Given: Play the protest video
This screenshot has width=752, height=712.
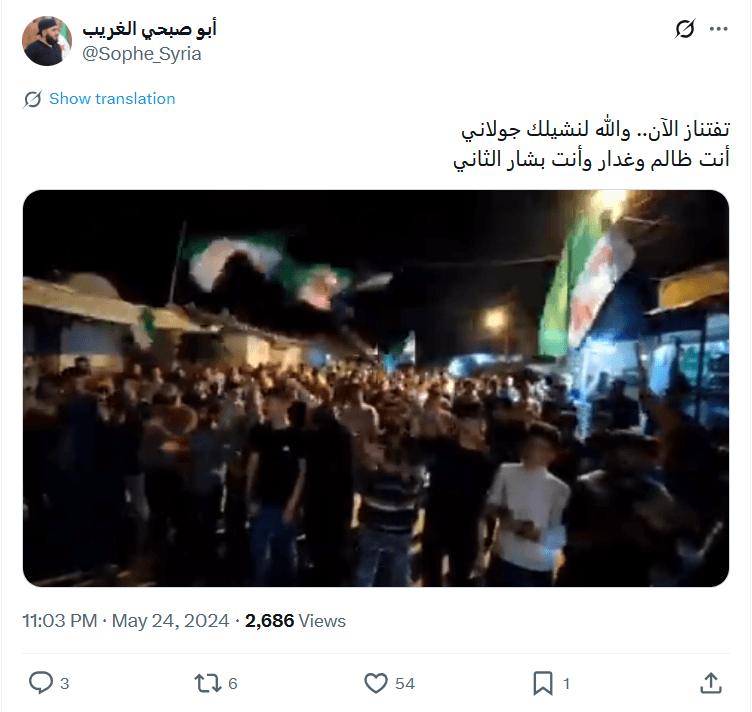Looking at the screenshot, I should click(376, 388).
